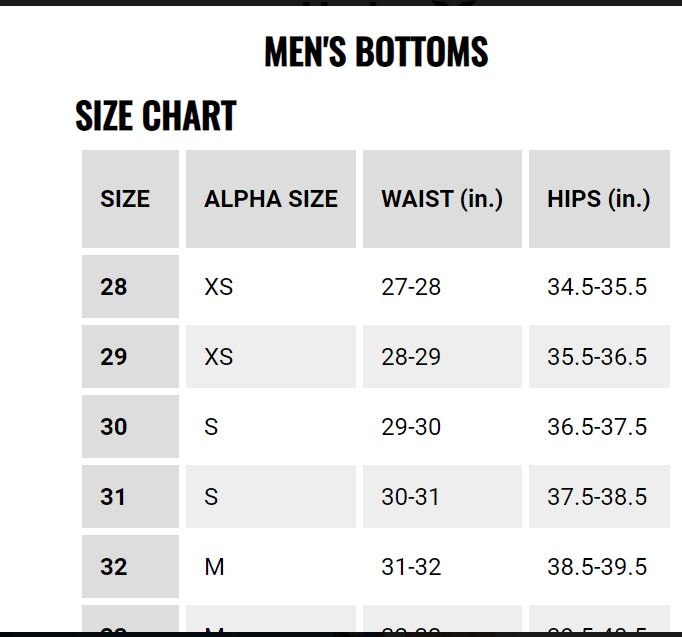Click the MEN'S BOTTOMS heading
Image resolution: width=682 pixels, height=637 pixels.
pos(376,53)
